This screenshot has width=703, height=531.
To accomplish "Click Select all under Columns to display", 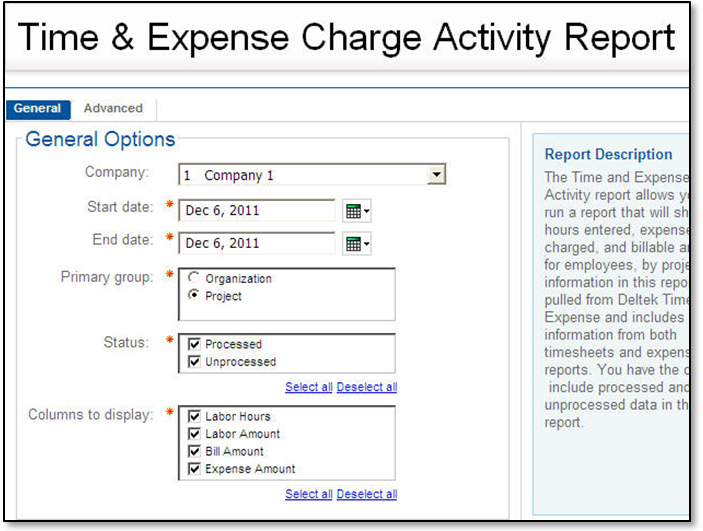I will (308, 494).
